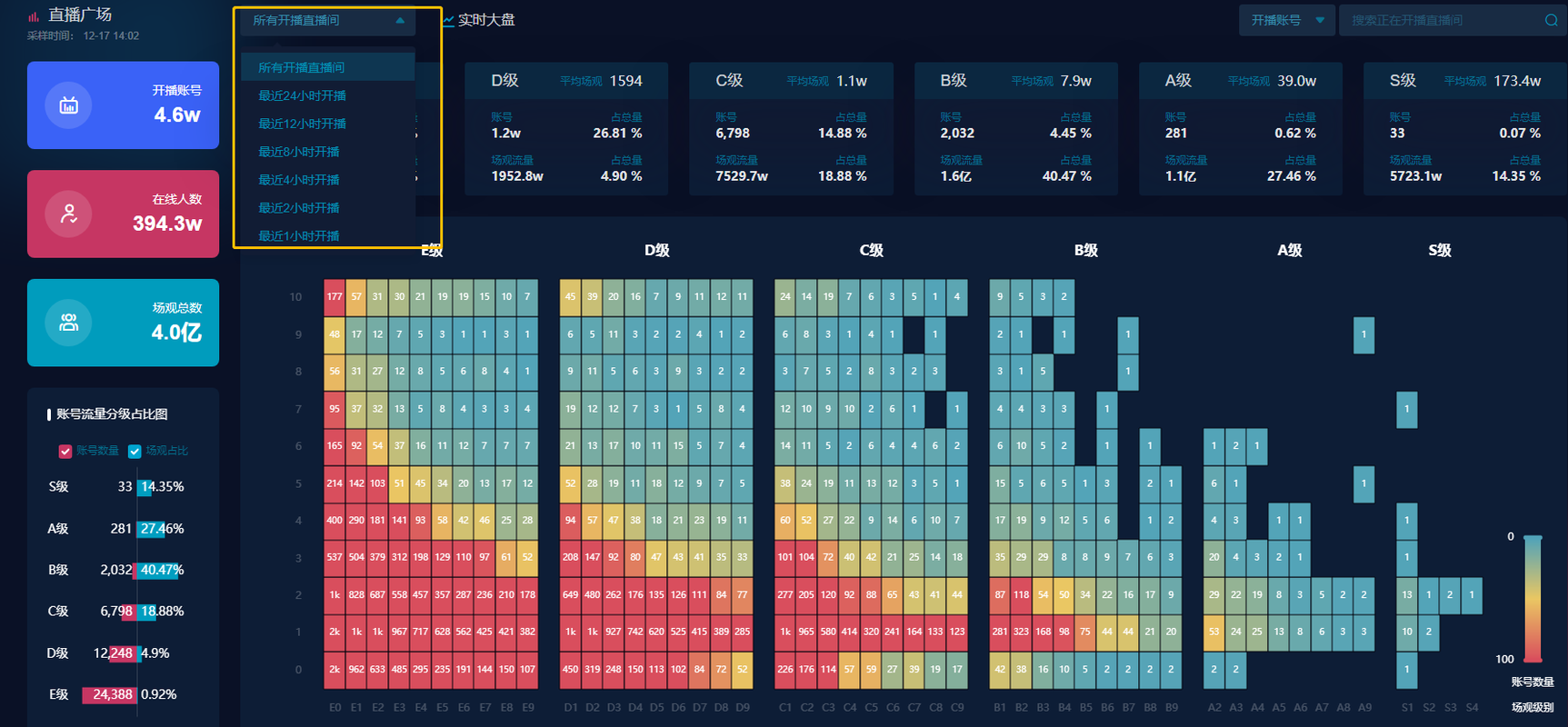Select 最近24小时开播 option
Image resolution: width=1568 pixels, height=727 pixels.
(302, 95)
